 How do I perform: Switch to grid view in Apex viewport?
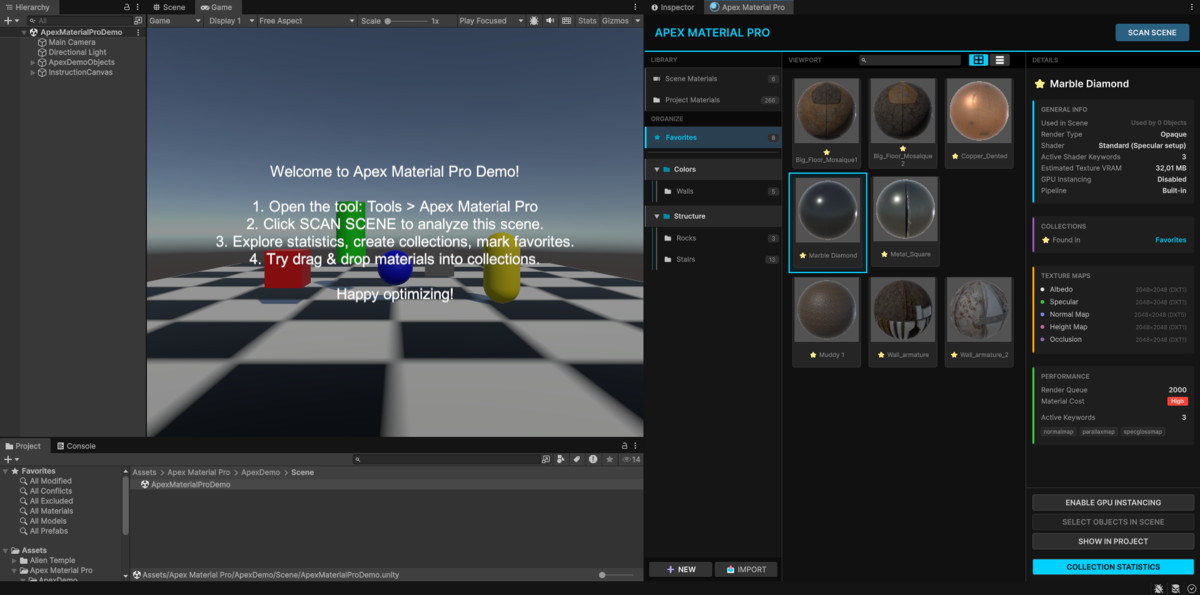[978, 60]
